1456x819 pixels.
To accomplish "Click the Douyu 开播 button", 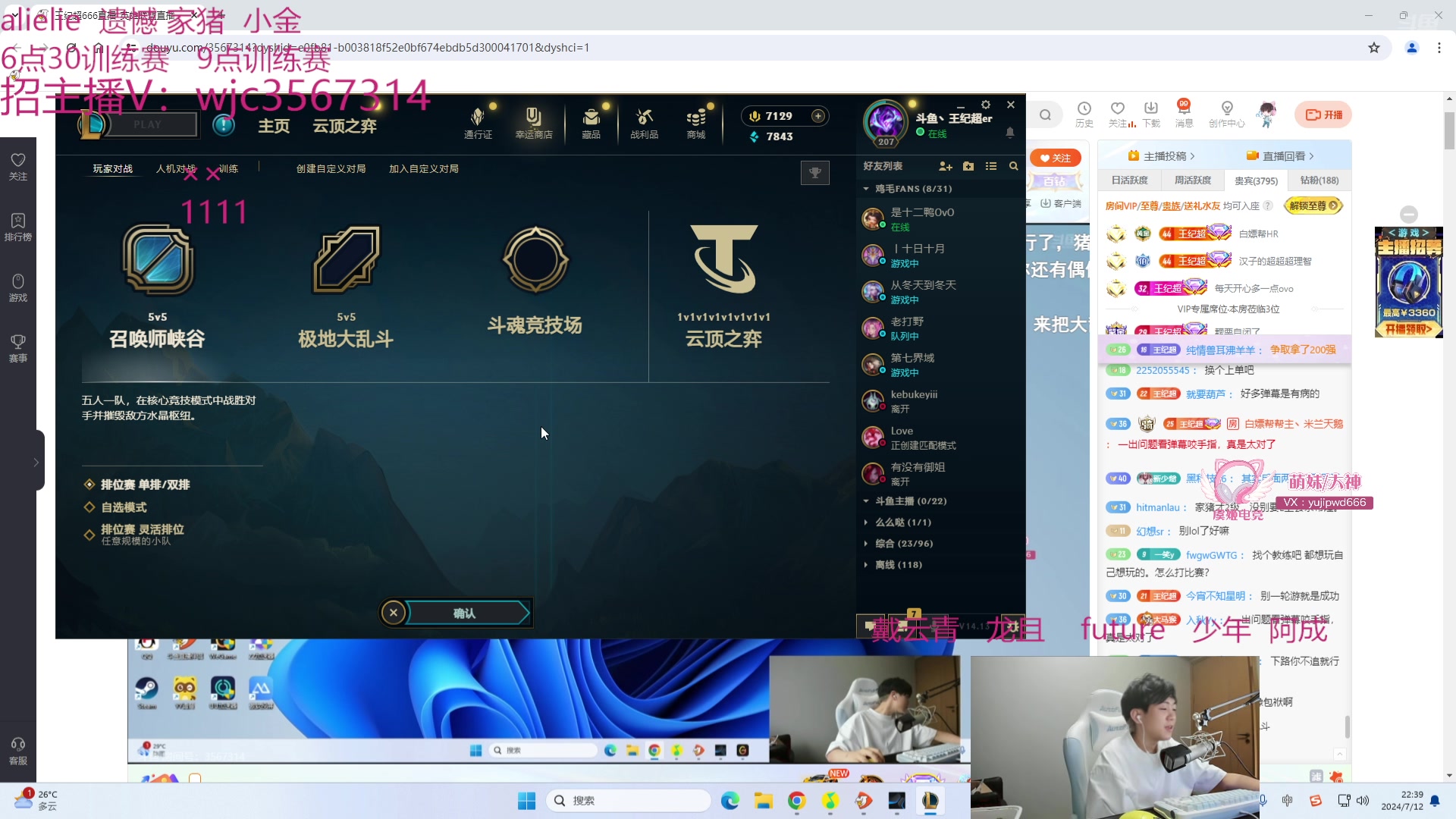I will (x=1323, y=115).
